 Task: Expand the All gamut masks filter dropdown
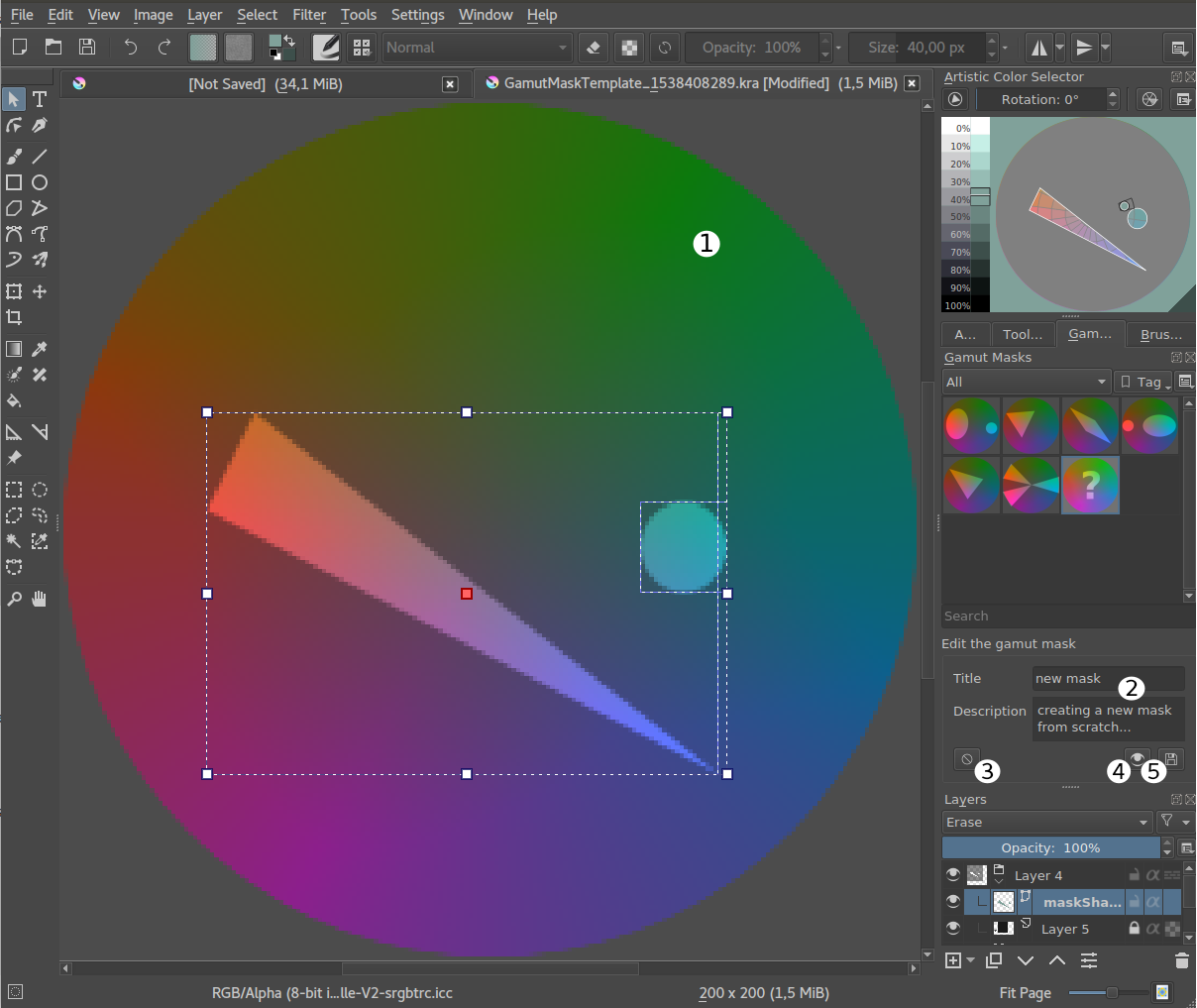pyautogui.click(x=1026, y=382)
